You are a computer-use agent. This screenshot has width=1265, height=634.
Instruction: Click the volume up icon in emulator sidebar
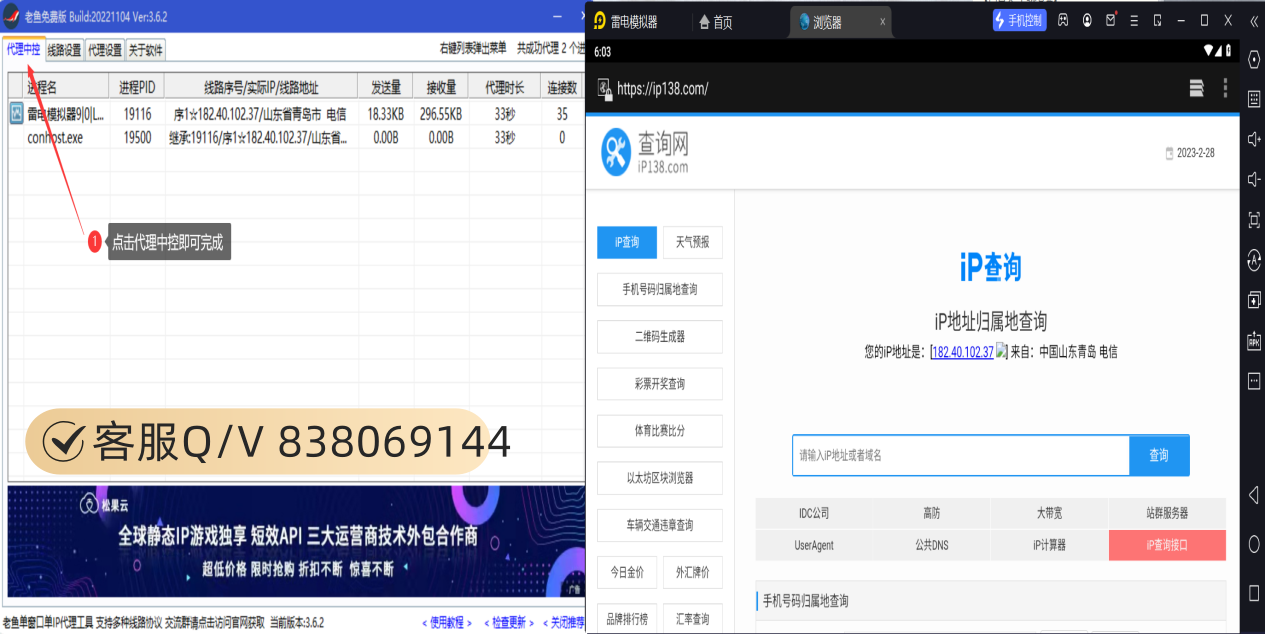pyautogui.click(x=1254, y=139)
